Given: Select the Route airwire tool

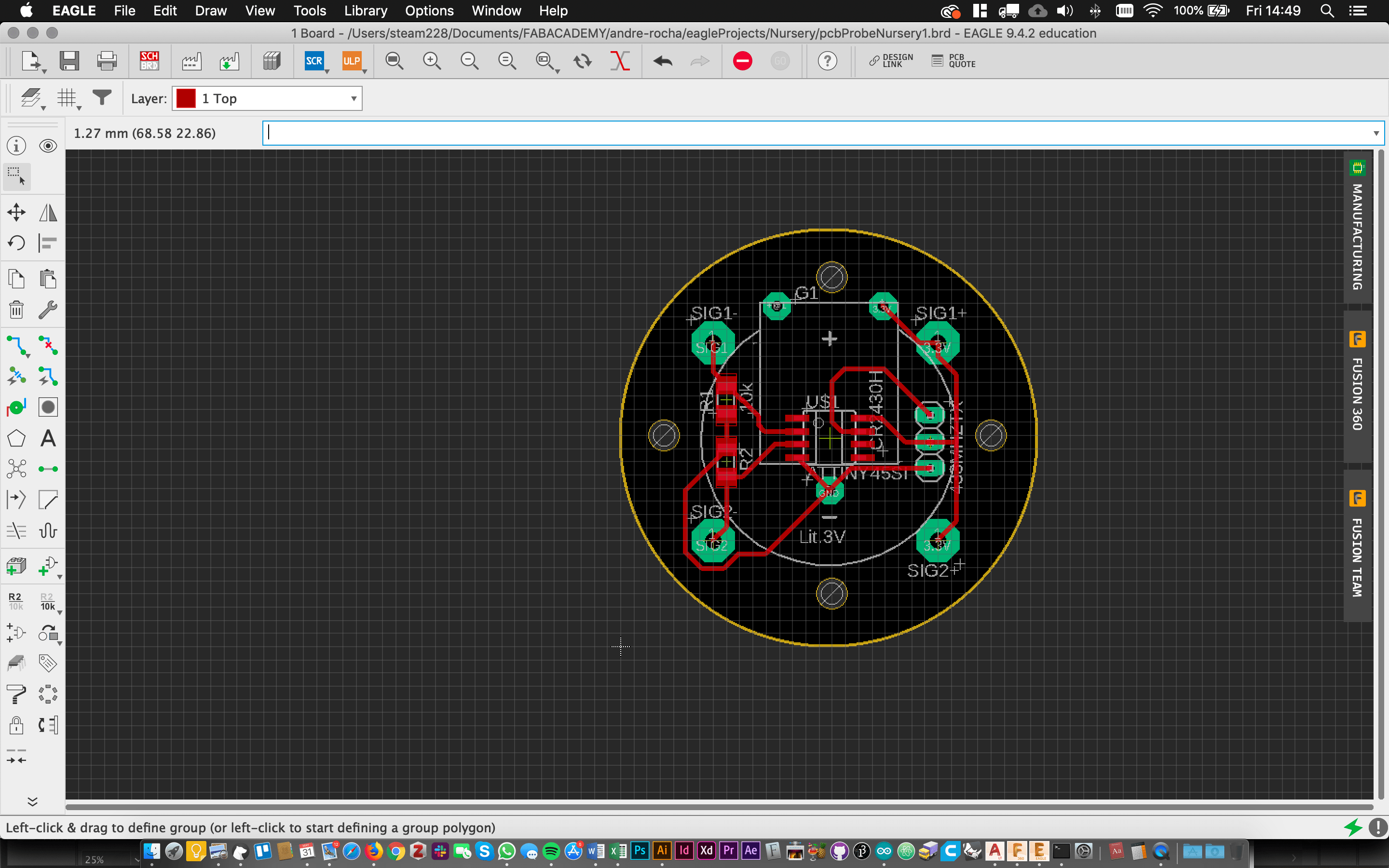Looking at the screenshot, I should [16, 346].
